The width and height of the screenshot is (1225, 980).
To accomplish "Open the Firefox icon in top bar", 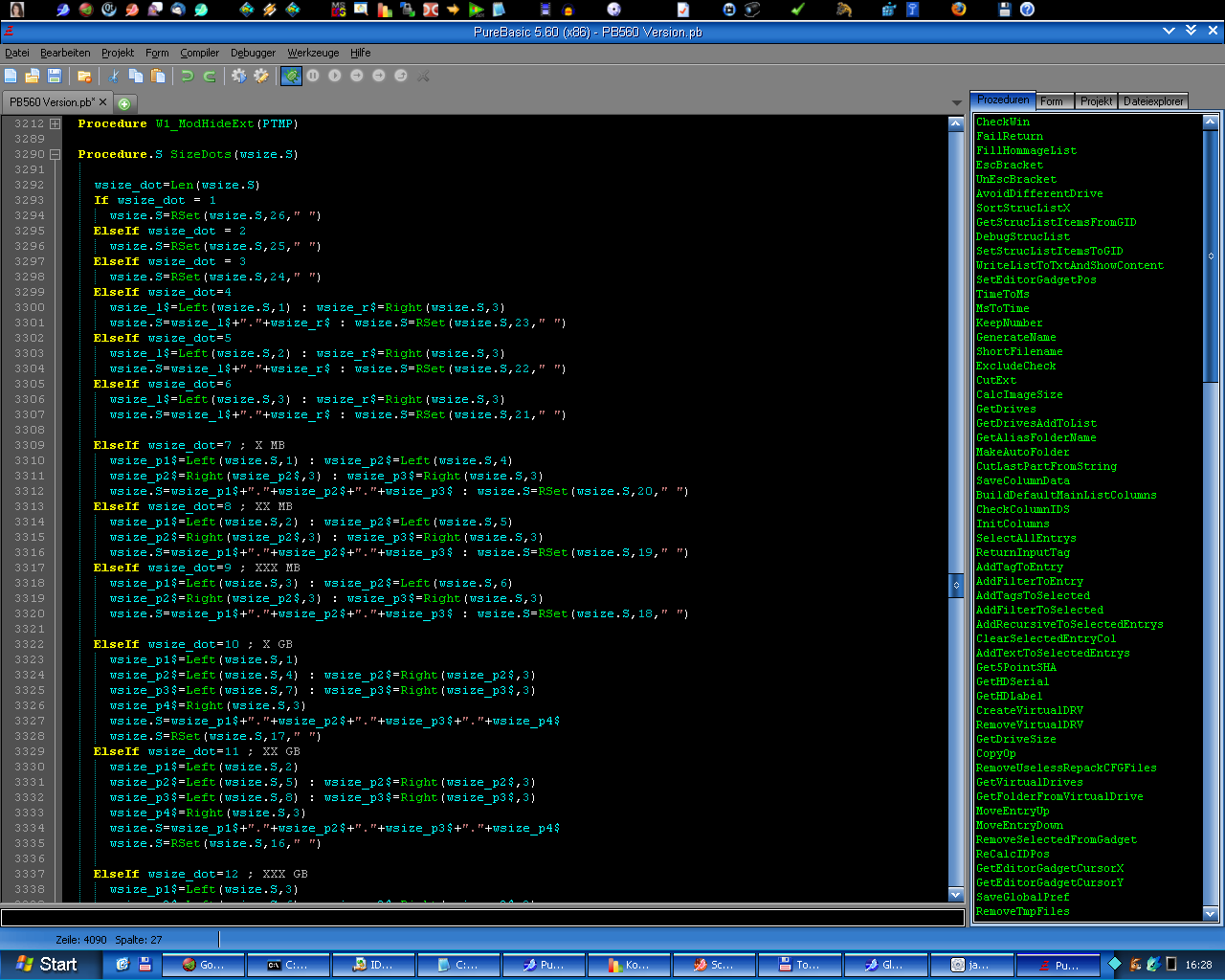I will point(959,10).
